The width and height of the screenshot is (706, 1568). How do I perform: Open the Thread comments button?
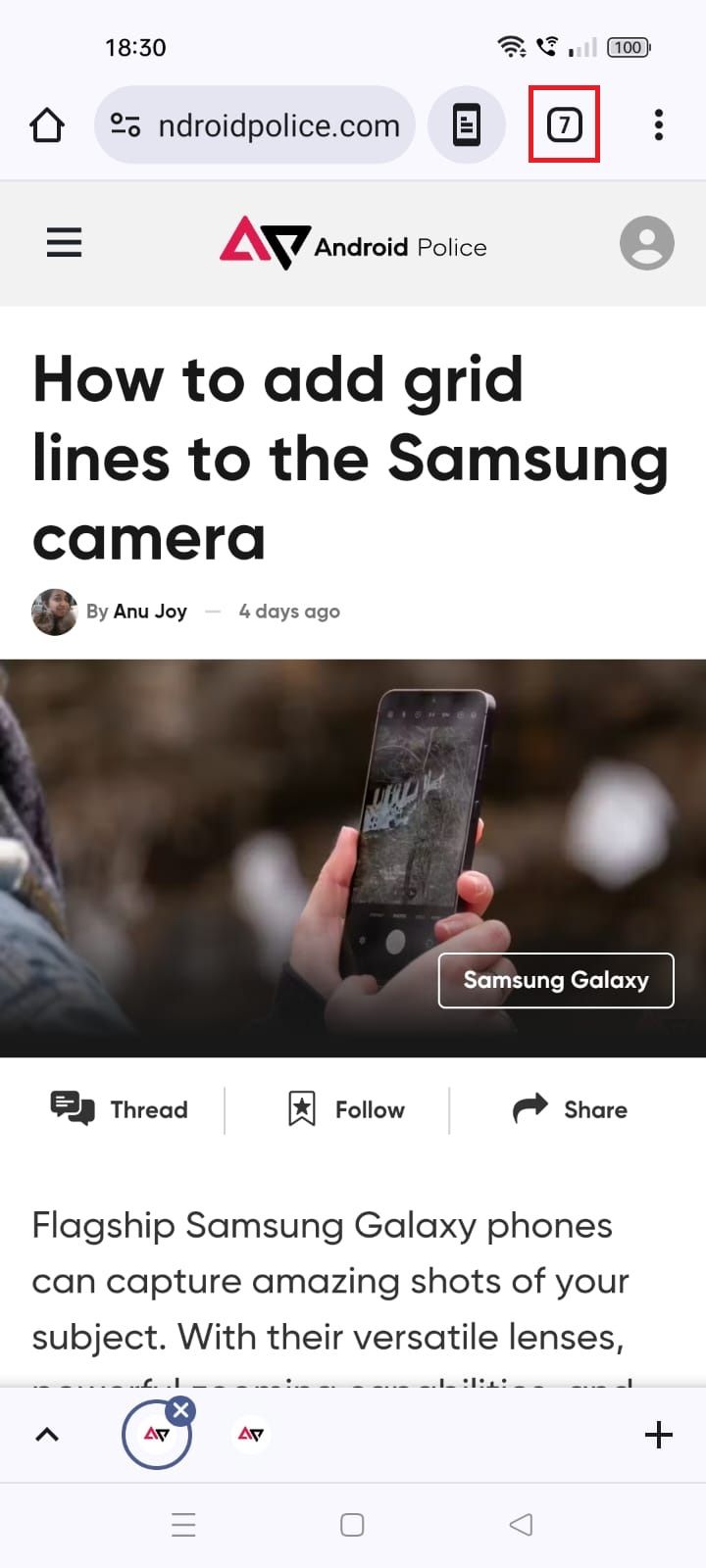pyautogui.click(x=120, y=1109)
